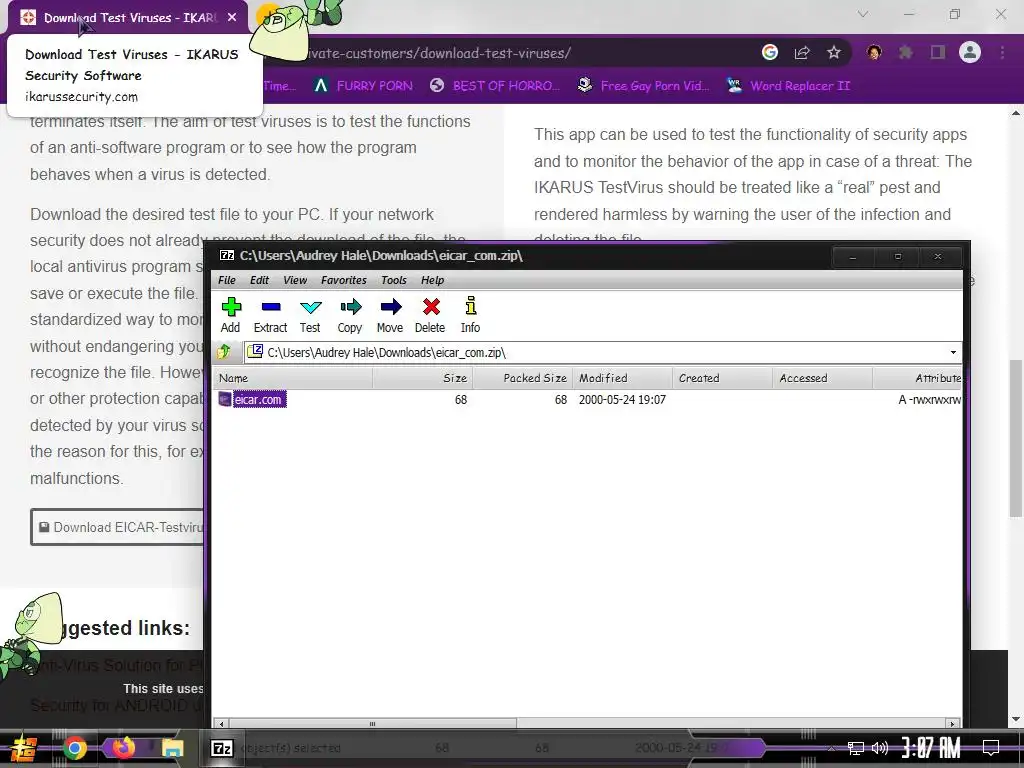Launch Firefox from the taskbar
Image resolution: width=1024 pixels, height=768 pixels.
123,748
